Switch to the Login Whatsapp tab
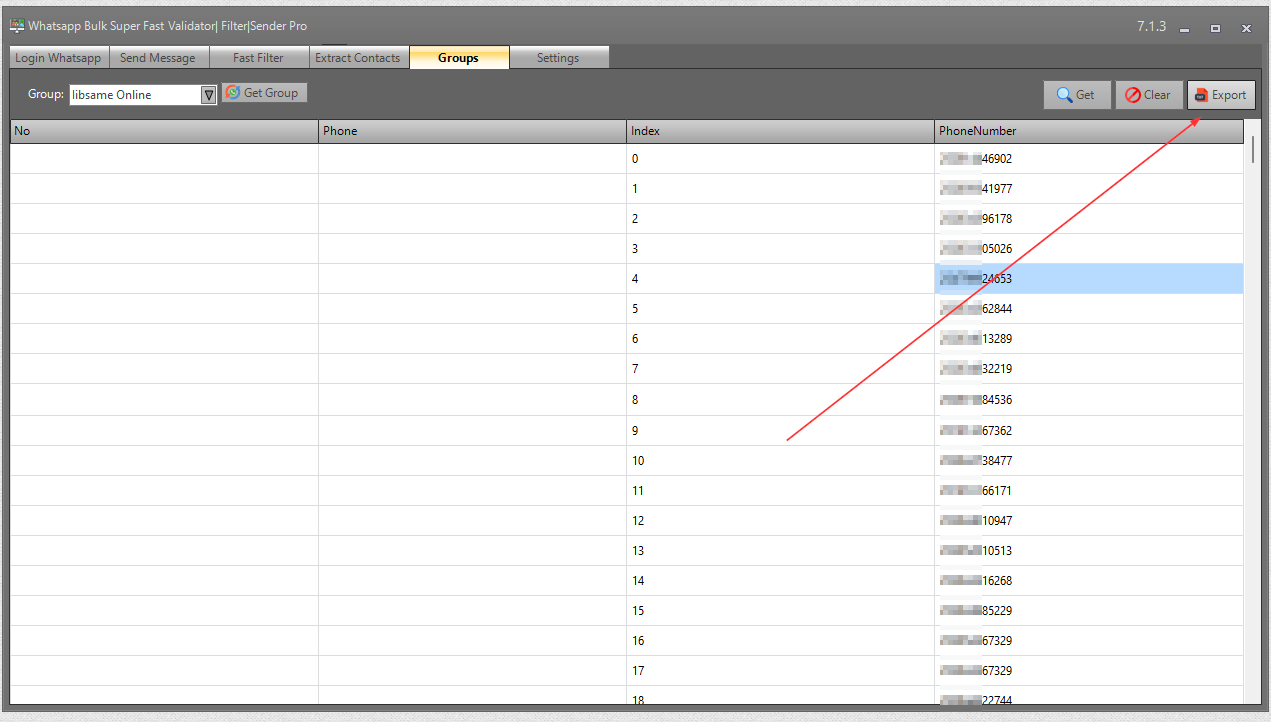The width and height of the screenshot is (1271, 722). click(58, 58)
